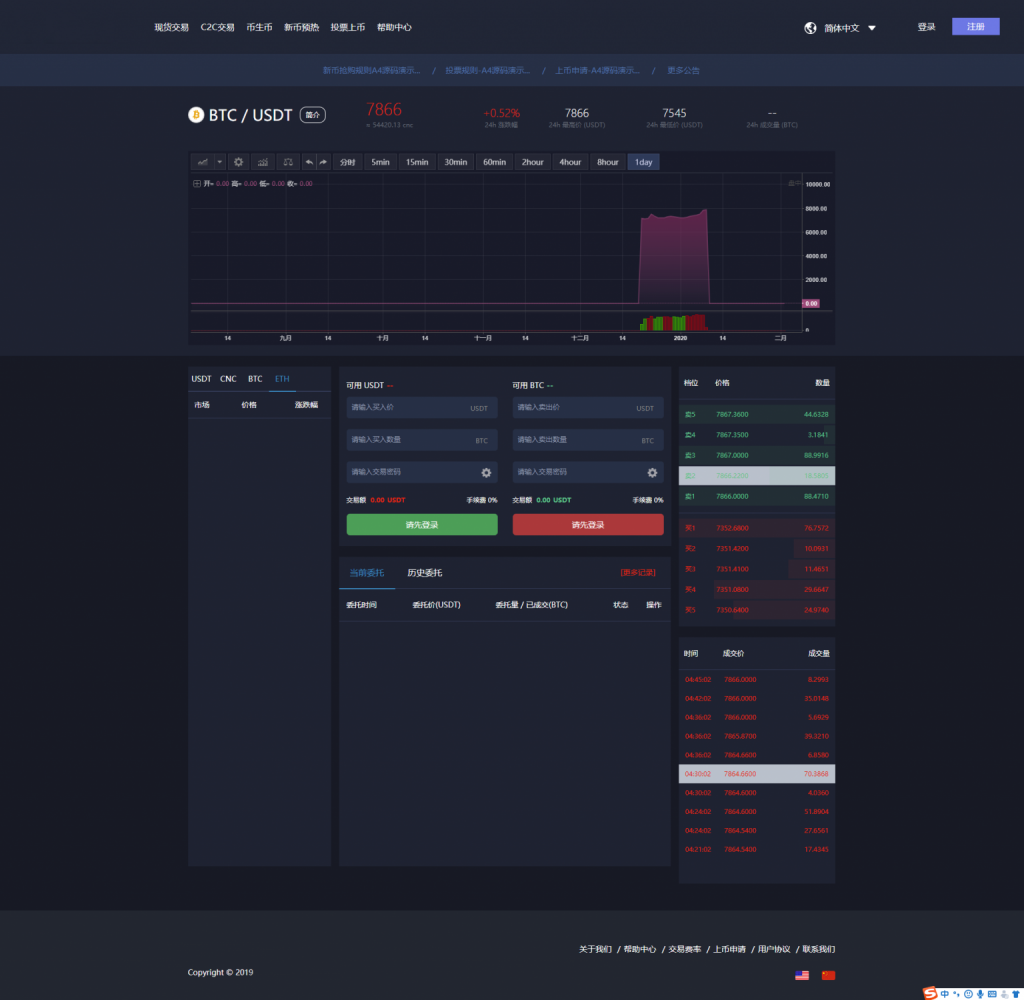Click the purple 注册 register button
Image resolution: width=1024 pixels, height=1000 pixels.
(975, 27)
